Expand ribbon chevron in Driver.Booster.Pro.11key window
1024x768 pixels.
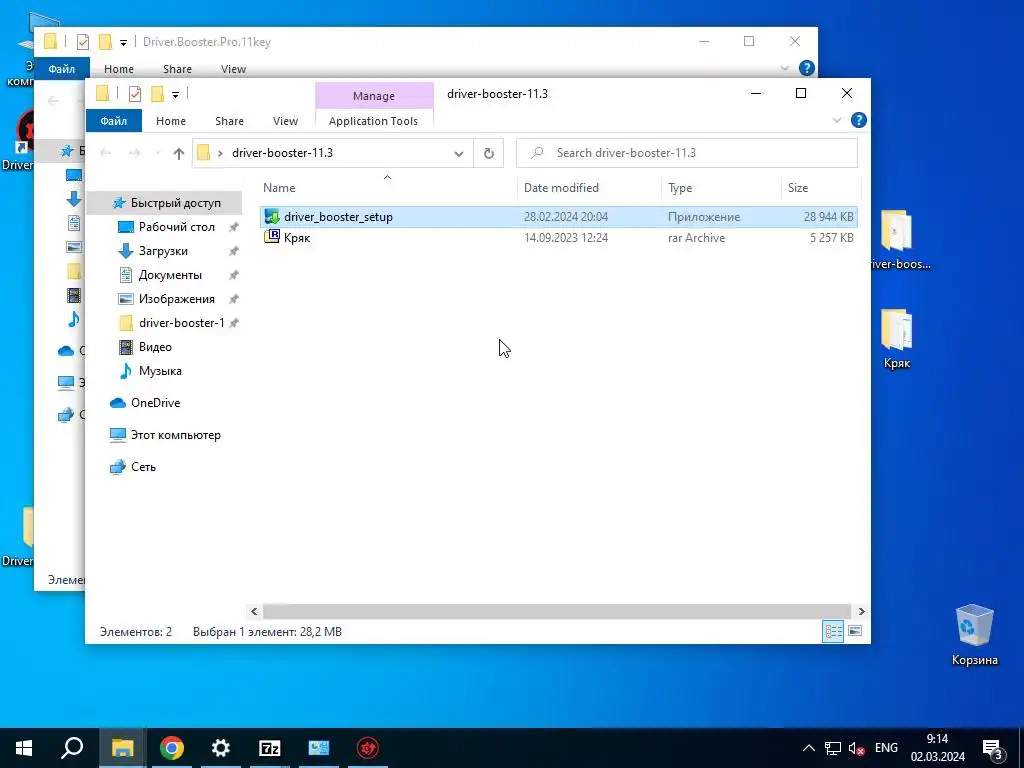point(785,69)
